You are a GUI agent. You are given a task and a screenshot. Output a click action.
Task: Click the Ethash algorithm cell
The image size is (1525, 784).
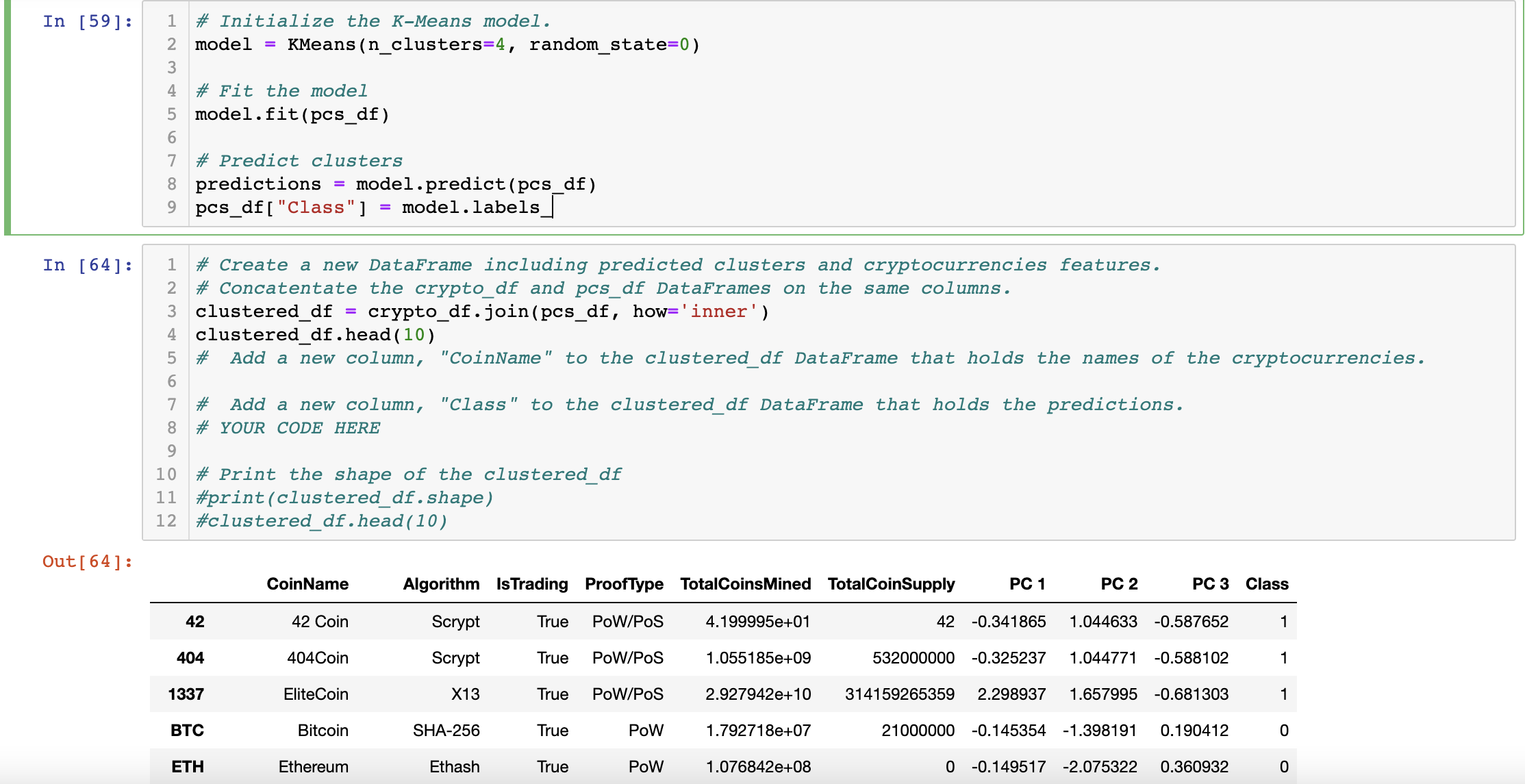click(454, 767)
